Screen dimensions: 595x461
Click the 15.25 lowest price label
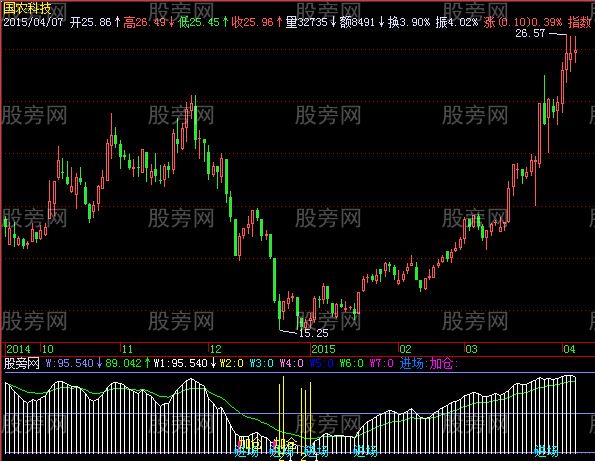coord(313,333)
